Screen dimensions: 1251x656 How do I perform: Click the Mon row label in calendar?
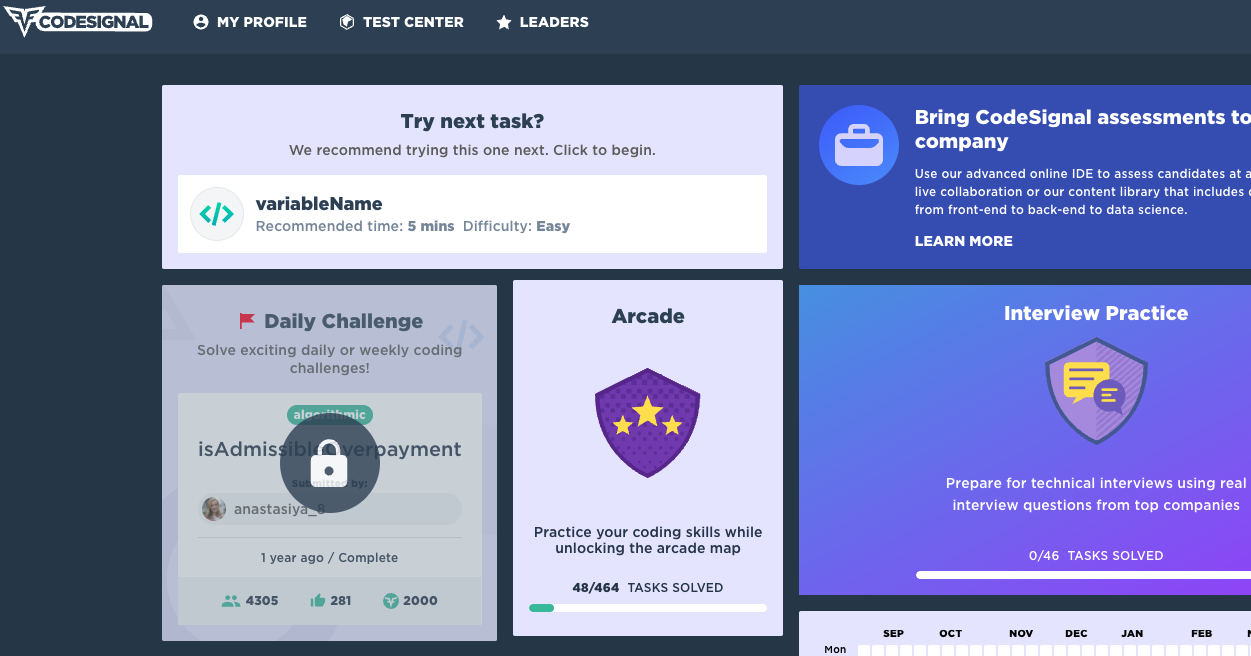coord(835,649)
